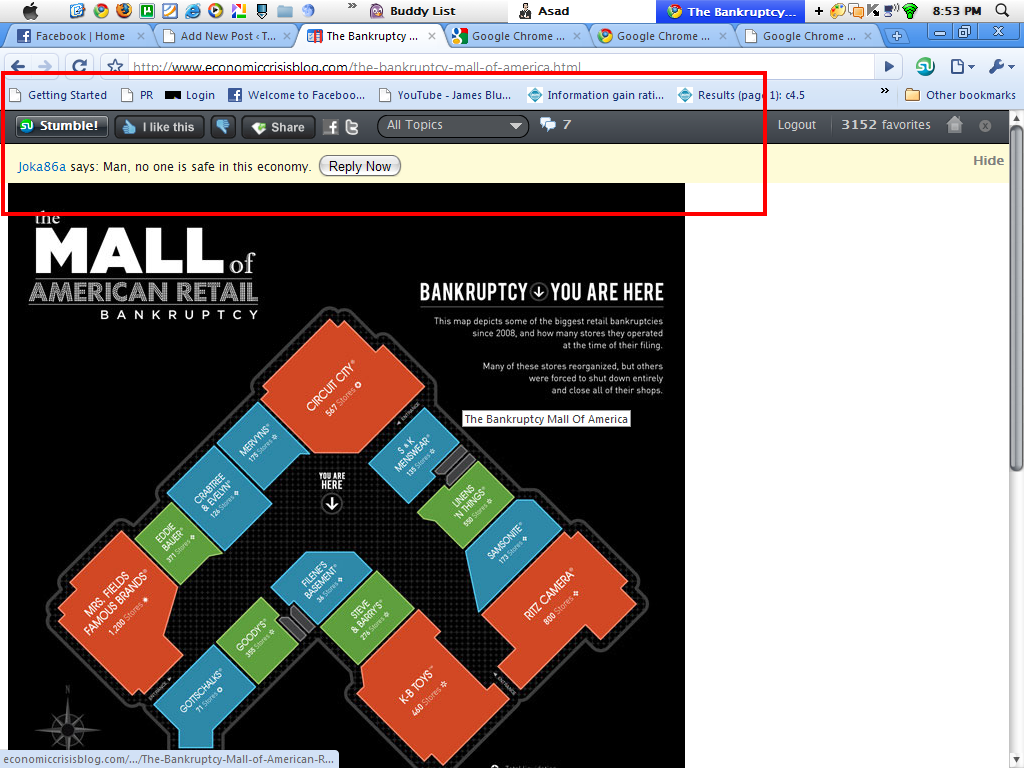Expand hidden quick launch items chevron
Viewport: 1024px width, 768px height.
(352, 7)
